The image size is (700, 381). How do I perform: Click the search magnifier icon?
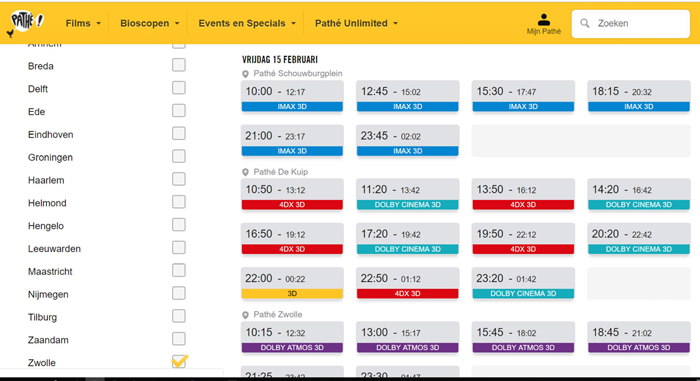coord(584,23)
